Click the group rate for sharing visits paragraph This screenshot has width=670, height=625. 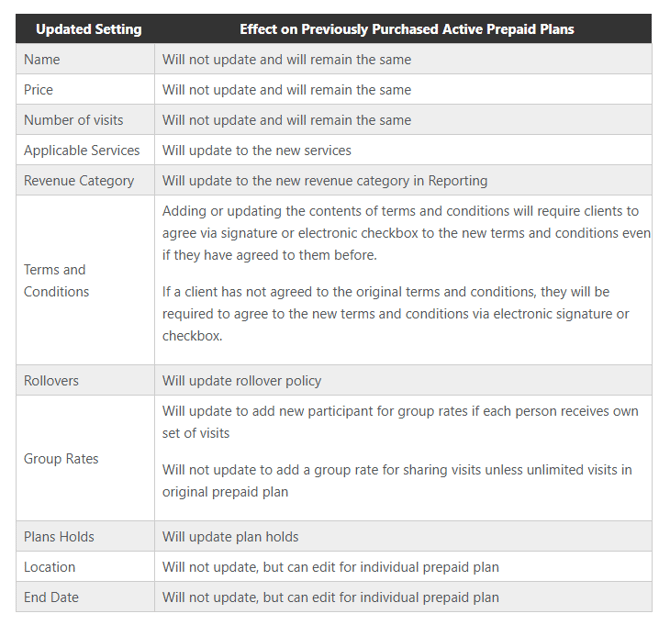pyautogui.click(x=397, y=481)
